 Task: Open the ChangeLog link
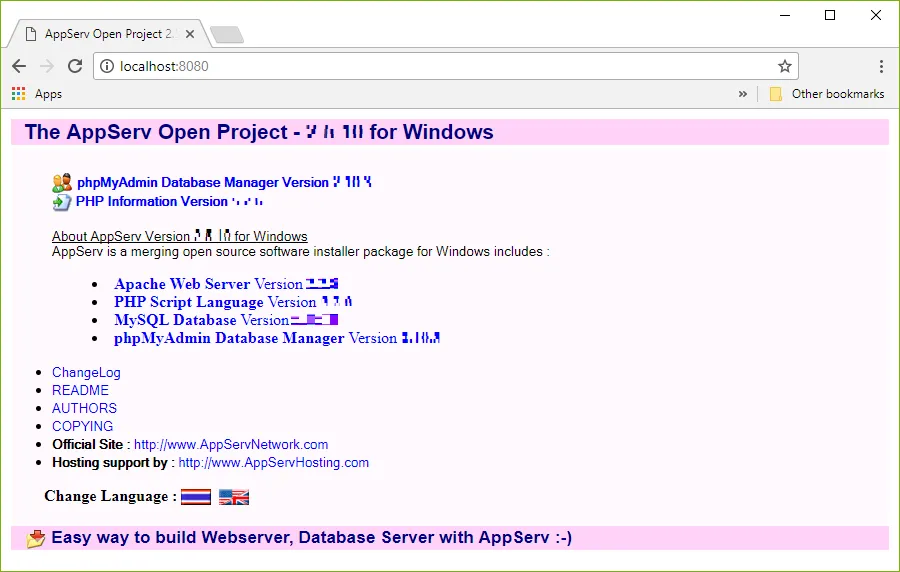(x=86, y=372)
